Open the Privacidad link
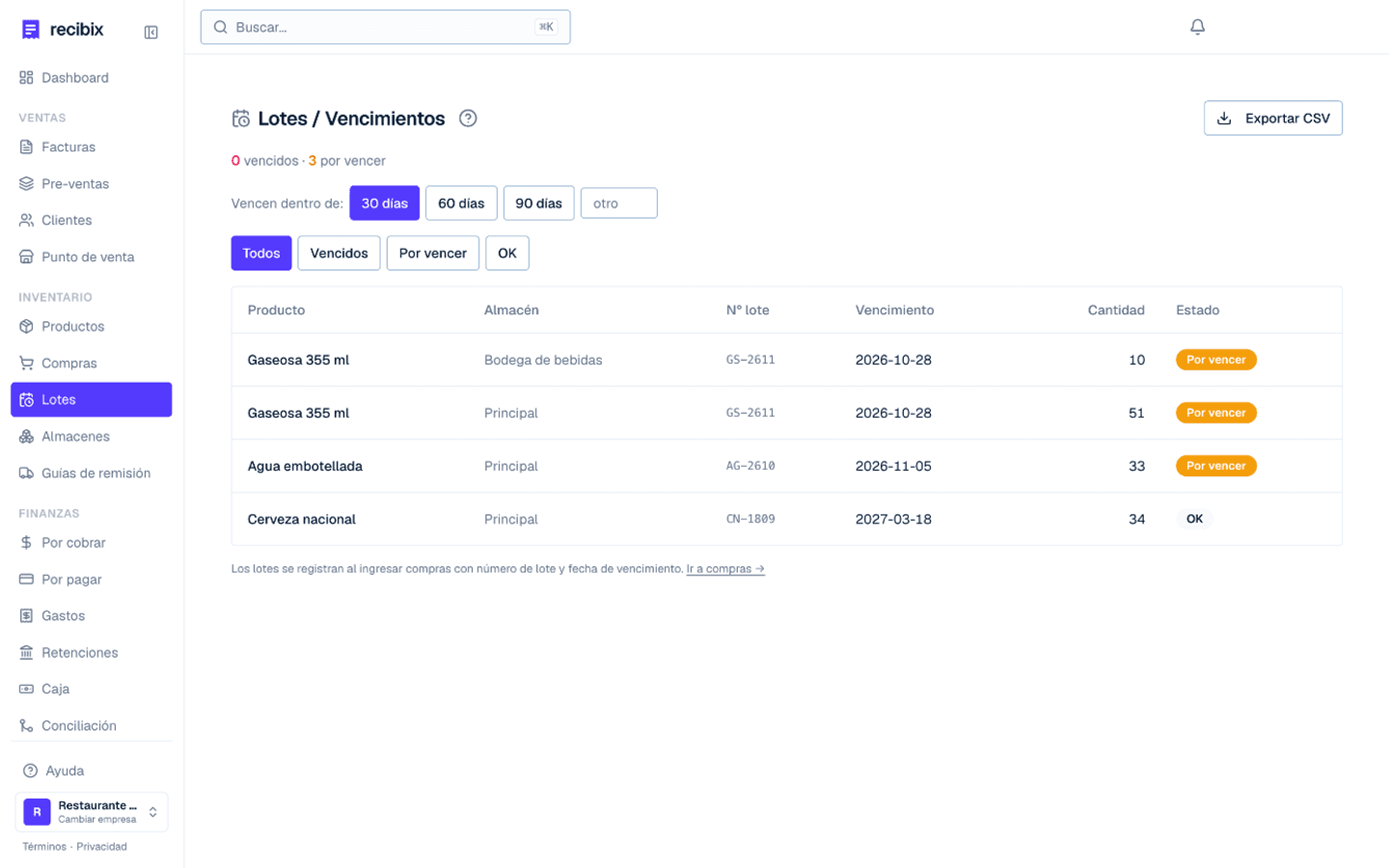The height and width of the screenshot is (868, 1389). pyautogui.click(x=101, y=847)
